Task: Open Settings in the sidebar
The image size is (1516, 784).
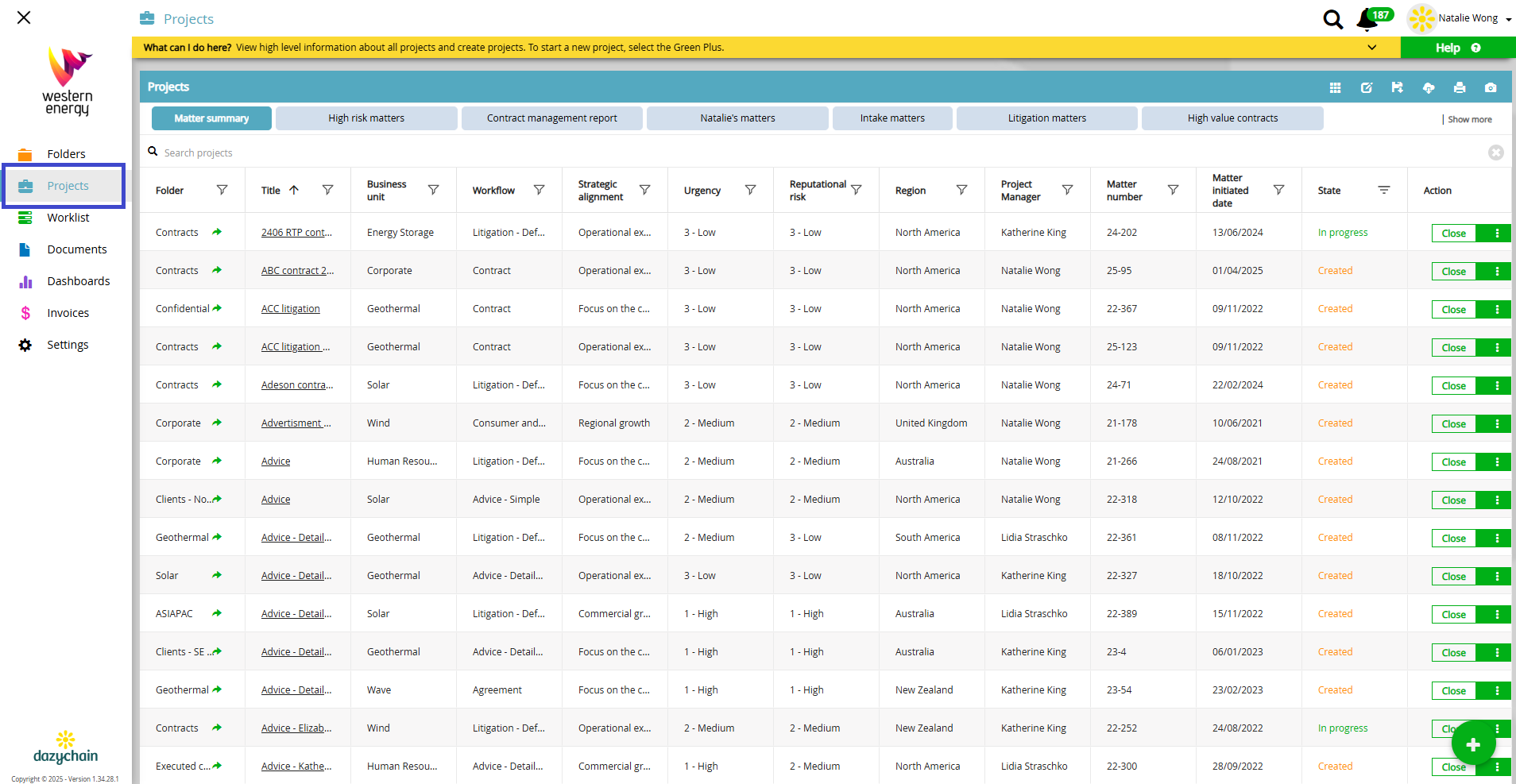Action: click(x=68, y=345)
